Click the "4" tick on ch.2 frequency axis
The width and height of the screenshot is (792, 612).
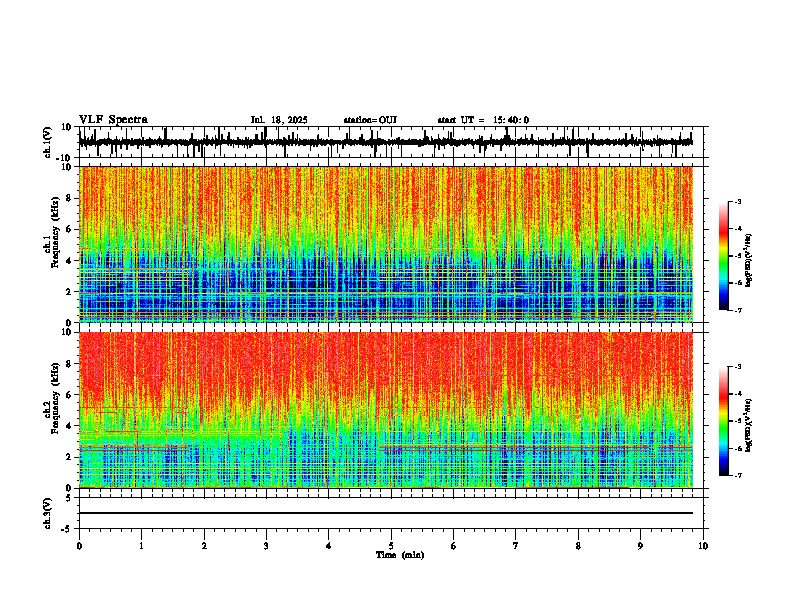pos(69,426)
